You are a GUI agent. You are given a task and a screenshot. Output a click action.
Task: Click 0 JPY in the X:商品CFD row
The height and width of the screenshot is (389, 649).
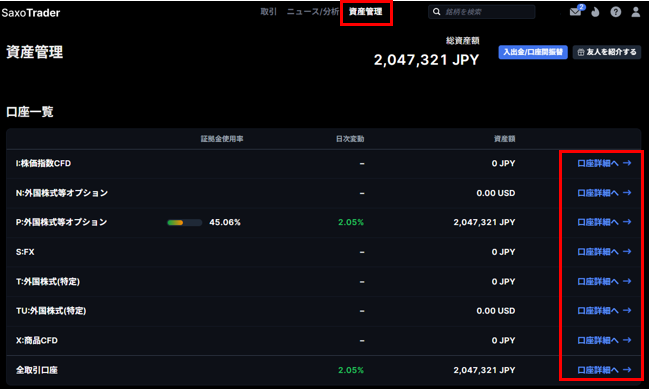pyautogui.click(x=503, y=341)
